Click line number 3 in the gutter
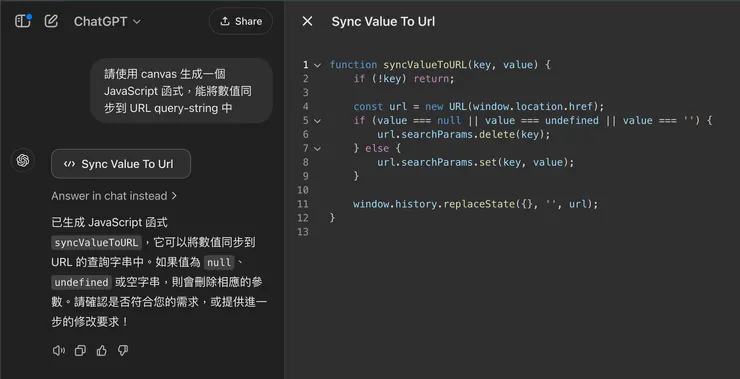Viewport: 740px width, 379px height. tap(305, 93)
